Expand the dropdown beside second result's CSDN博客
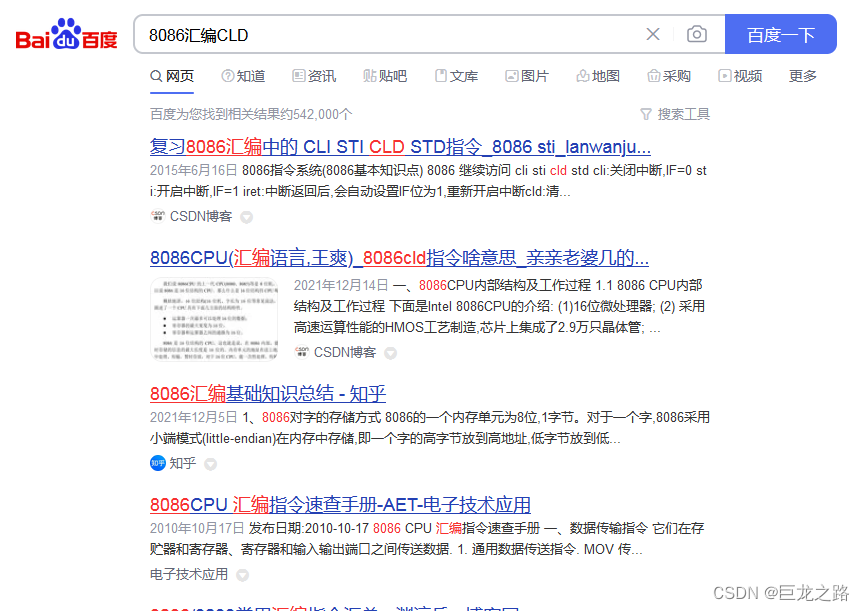 coord(391,353)
